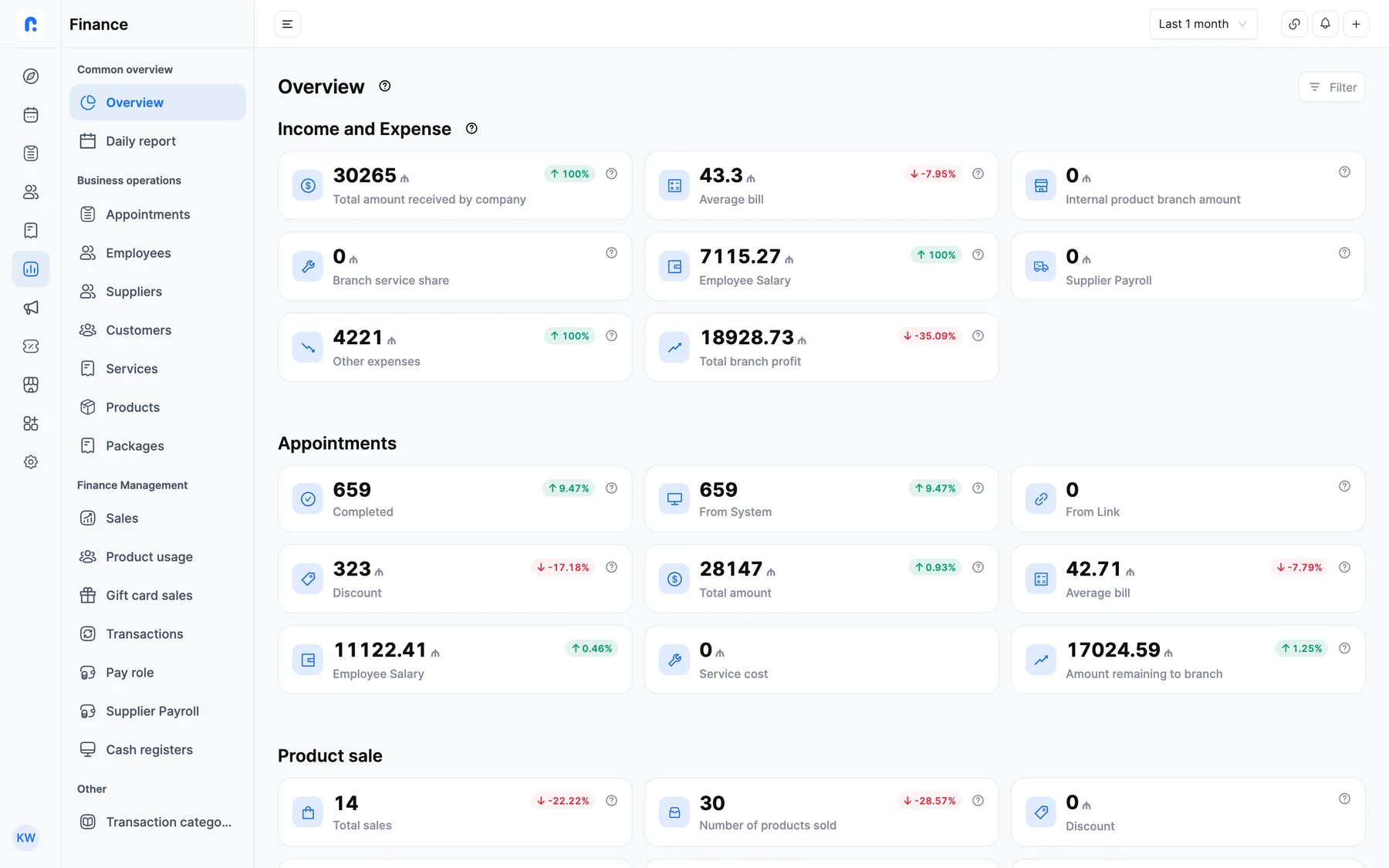The image size is (1389, 868).
Task: Click the 42.71 Average bill value
Action: click(1093, 569)
